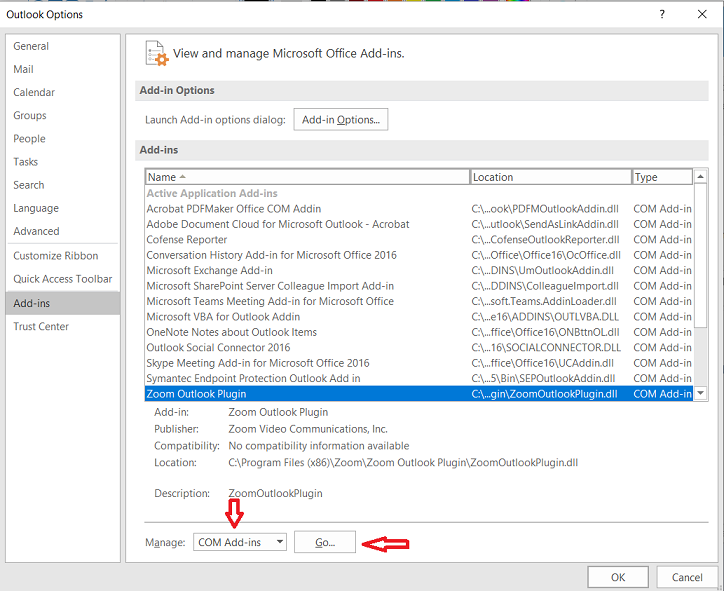
Task: Close the Outlook Options dialog
Action: (x=701, y=14)
